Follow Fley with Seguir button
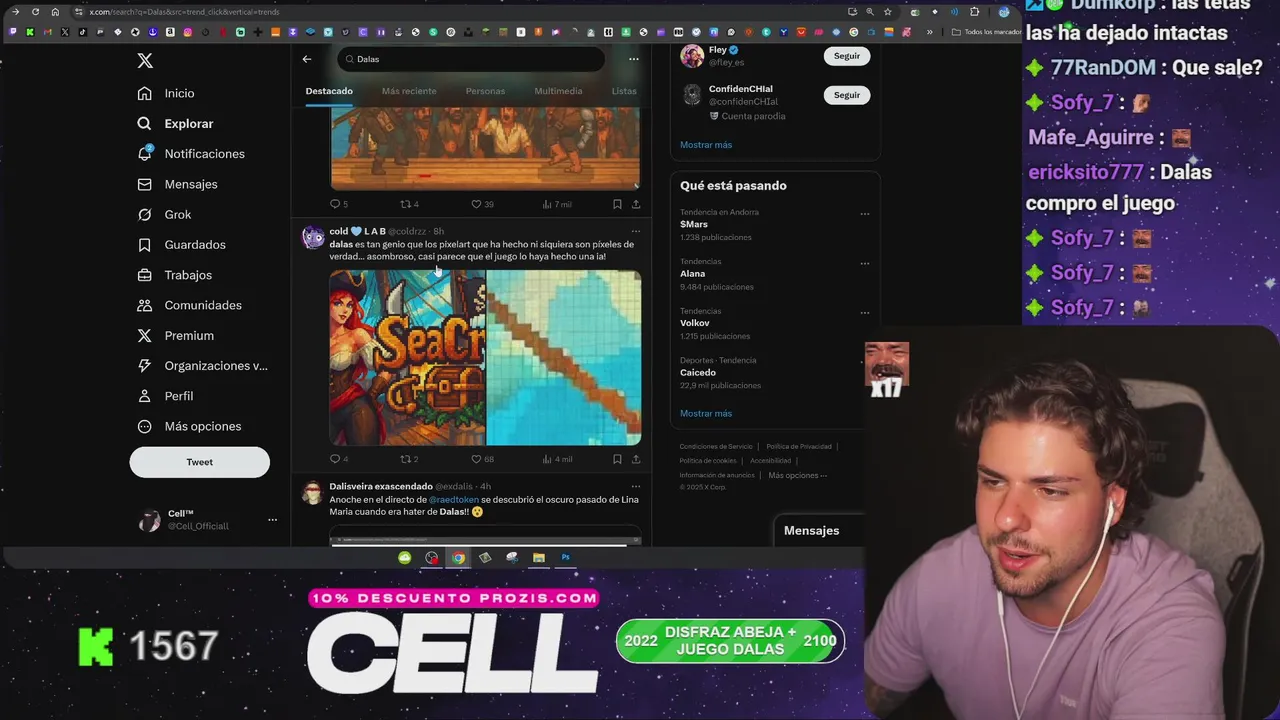This screenshot has width=1280, height=720. [x=847, y=56]
